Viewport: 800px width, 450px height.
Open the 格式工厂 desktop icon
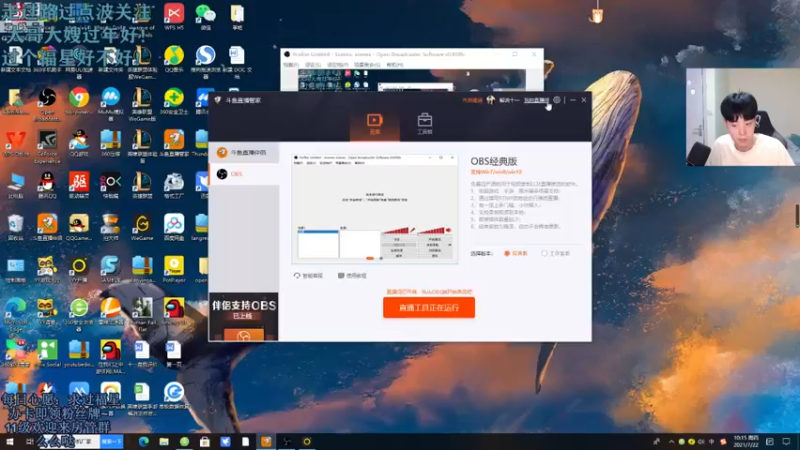(174, 186)
